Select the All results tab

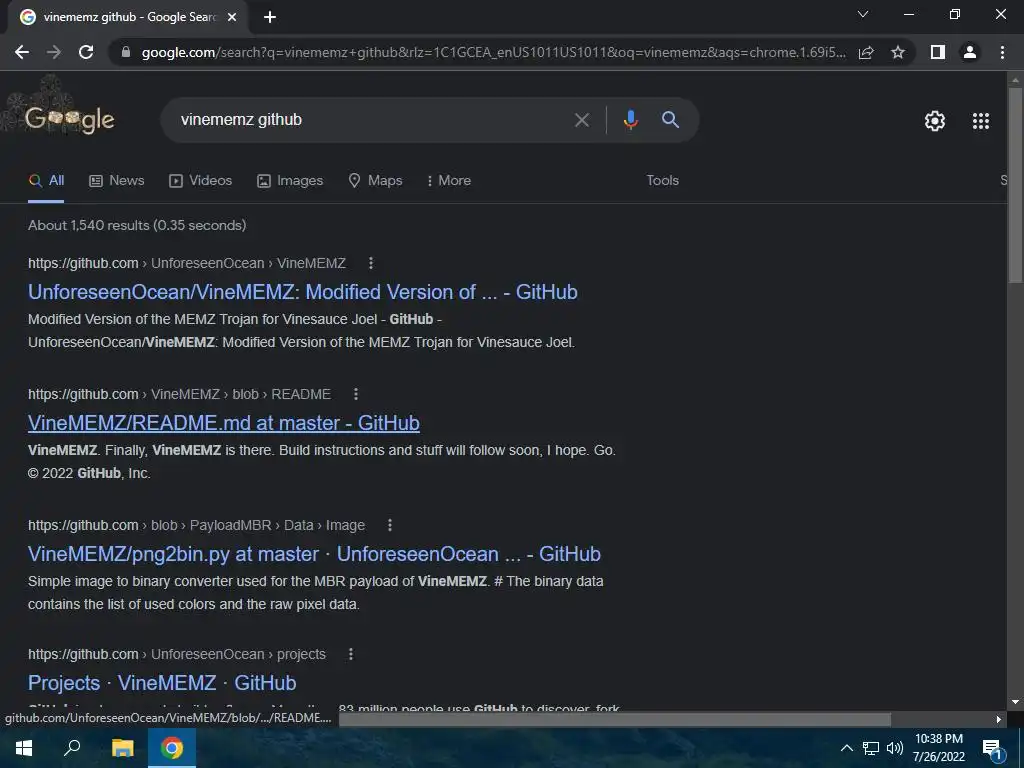46,180
